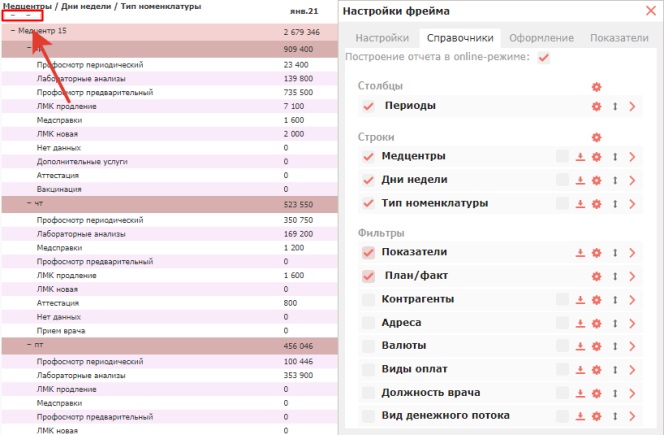Viewport: 664px width, 435px height.
Task: Open the Показатели tab
Action: [619, 38]
